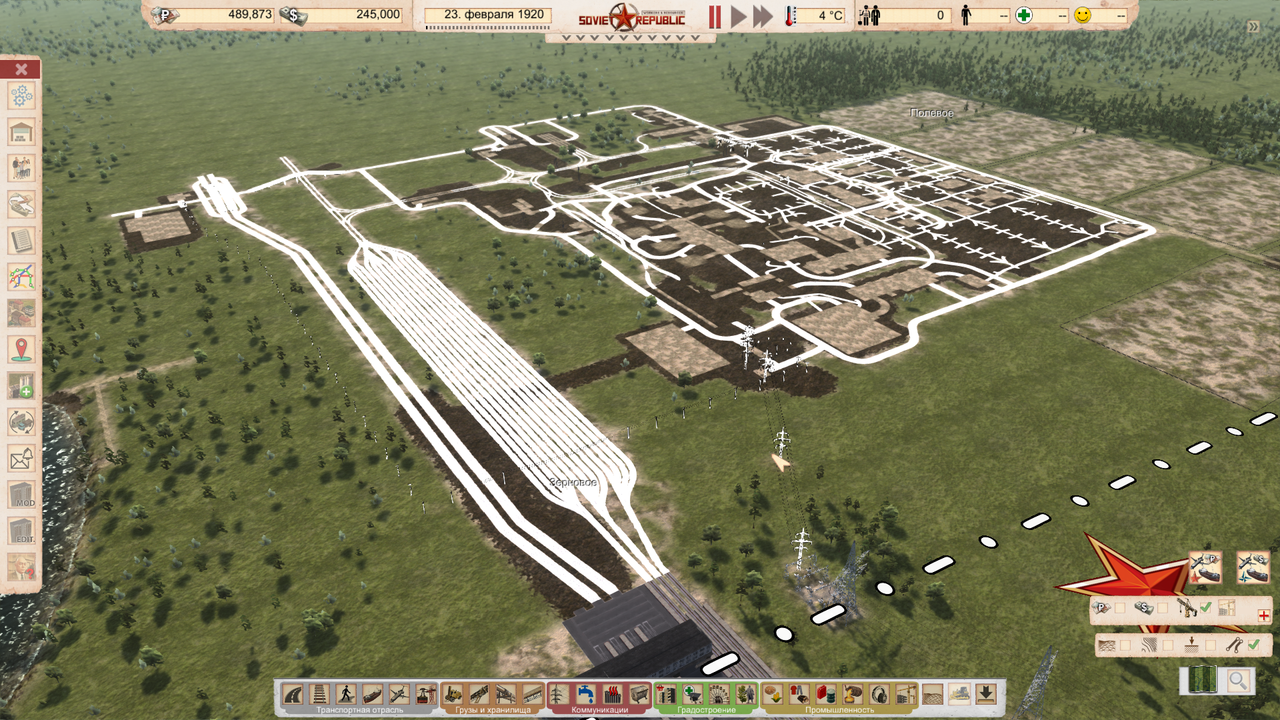The image size is (1280, 720).
Task: Open the colored transit lines map icon
Action: [21, 277]
